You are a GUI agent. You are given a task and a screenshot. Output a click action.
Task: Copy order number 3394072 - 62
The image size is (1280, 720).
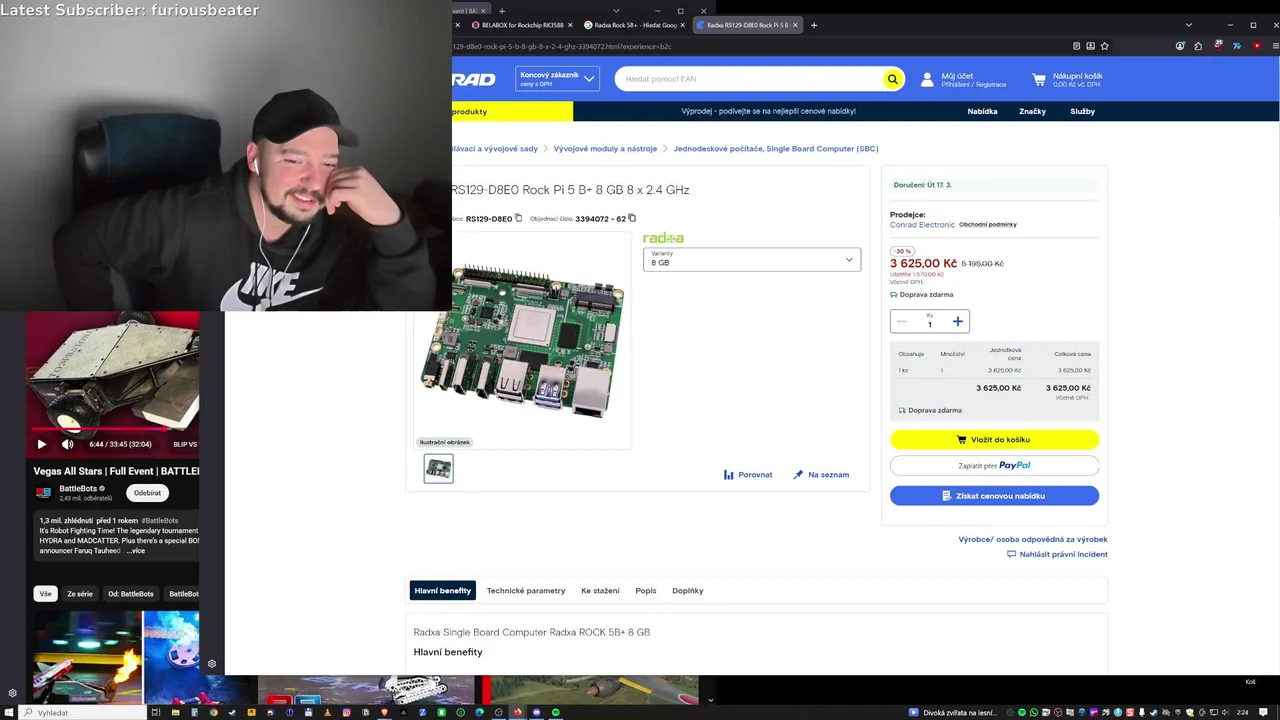[x=632, y=218]
